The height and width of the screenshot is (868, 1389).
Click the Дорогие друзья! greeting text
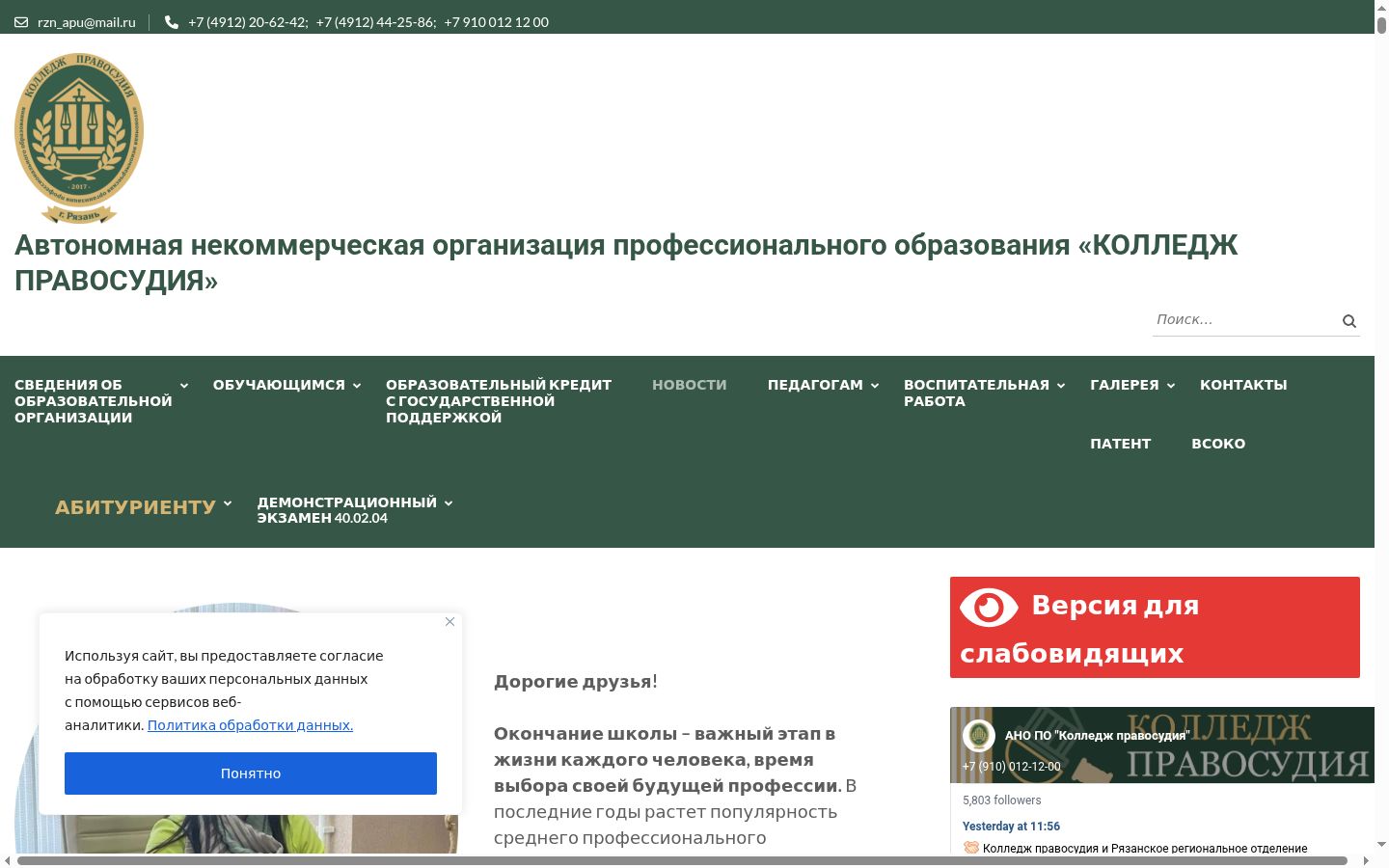point(576,682)
